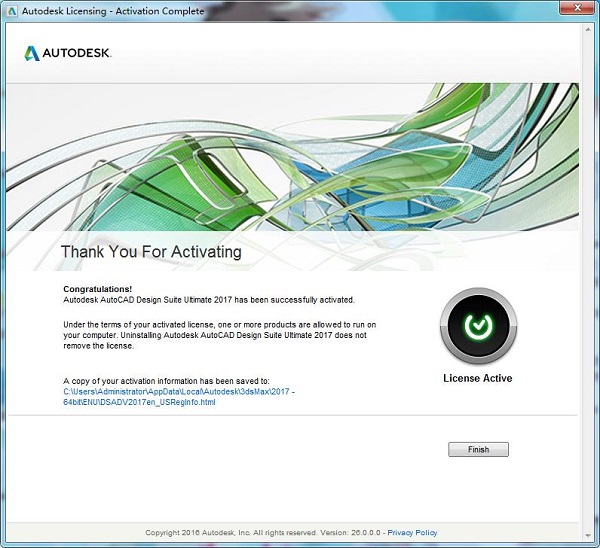Click 'A copy of your activation information' text

click(165, 382)
